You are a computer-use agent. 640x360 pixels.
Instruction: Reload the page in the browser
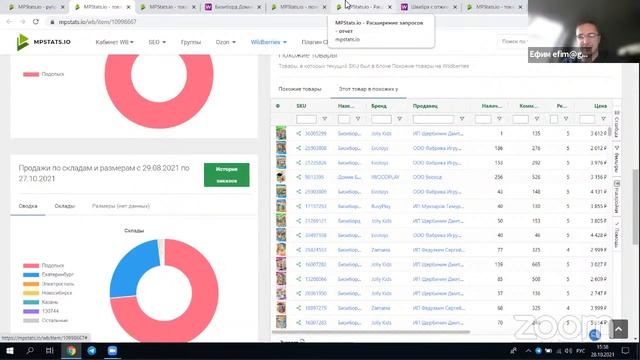coord(36,22)
